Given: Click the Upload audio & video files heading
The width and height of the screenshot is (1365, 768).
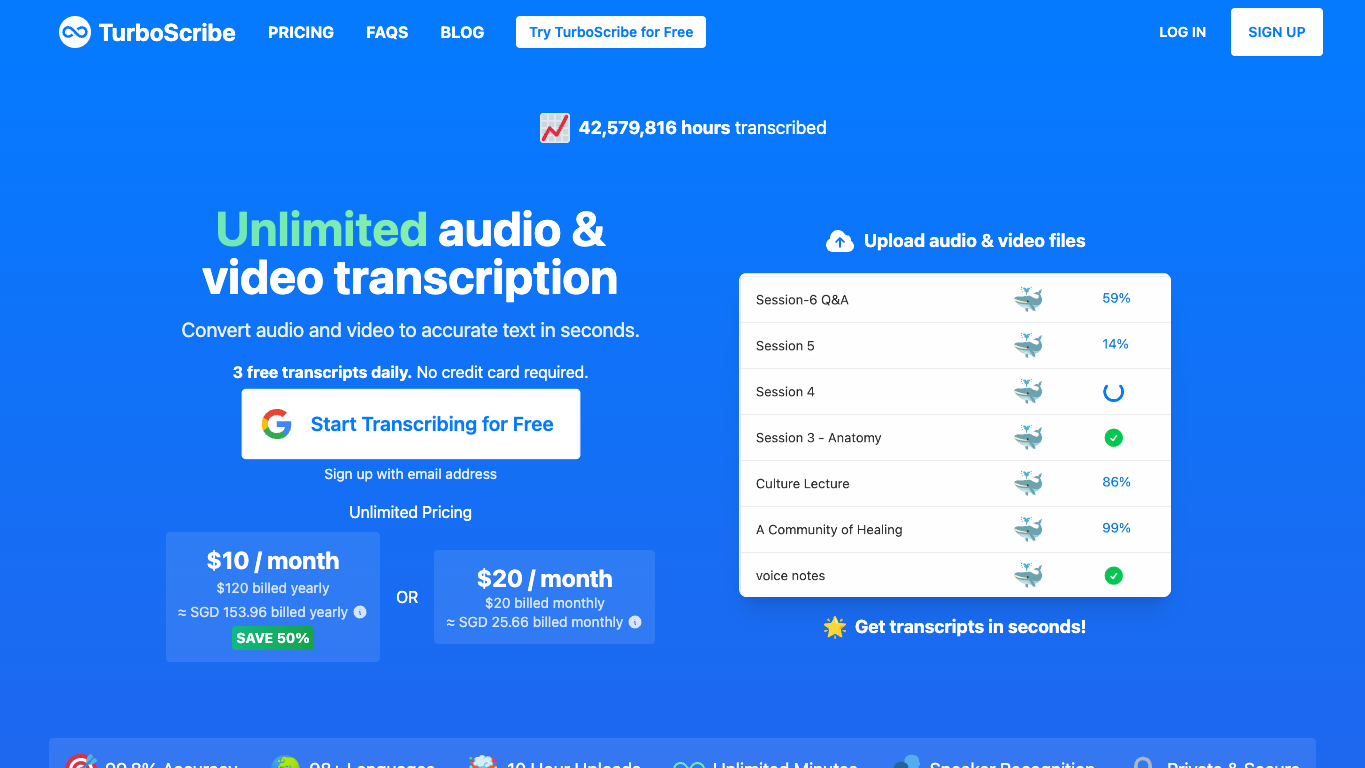Looking at the screenshot, I should point(975,241).
